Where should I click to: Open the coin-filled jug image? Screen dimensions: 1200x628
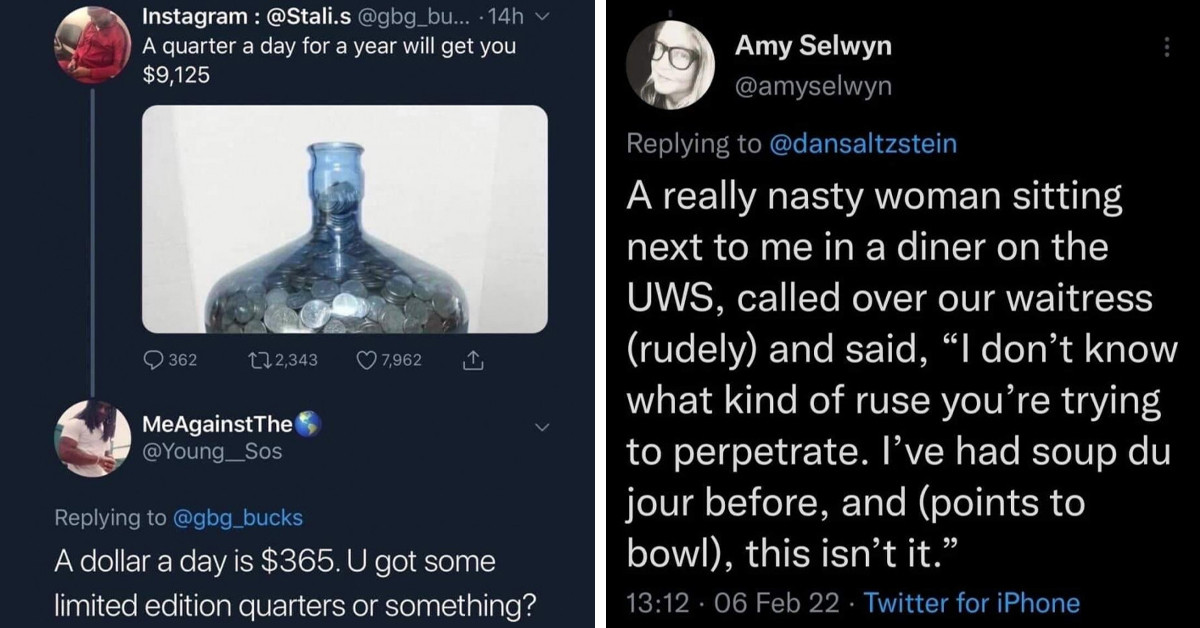click(345, 219)
